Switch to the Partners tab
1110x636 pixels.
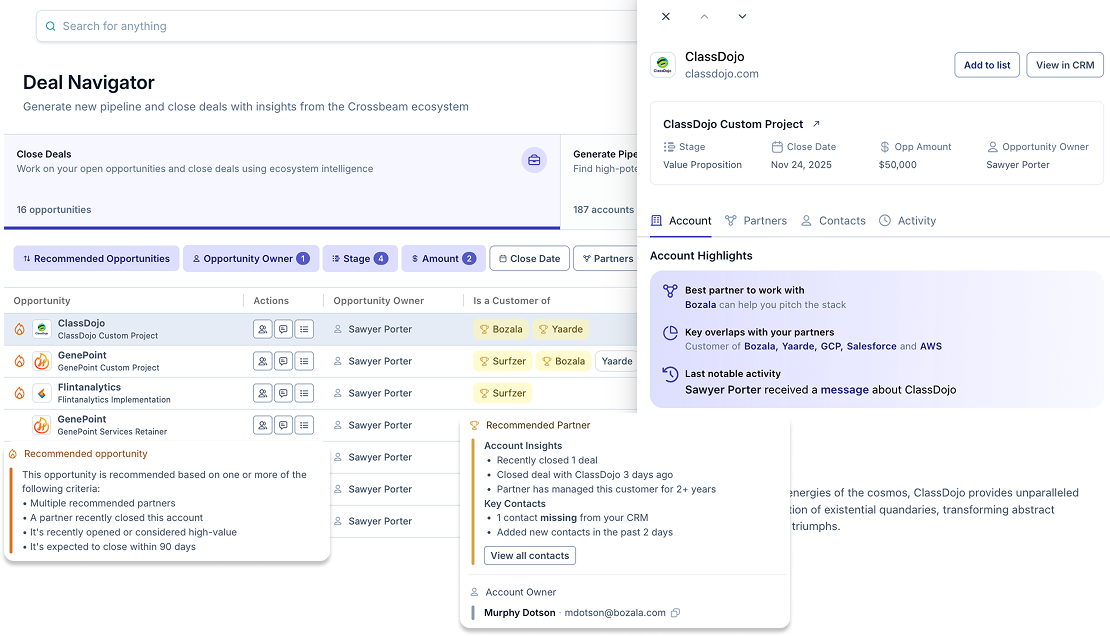(755, 221)
